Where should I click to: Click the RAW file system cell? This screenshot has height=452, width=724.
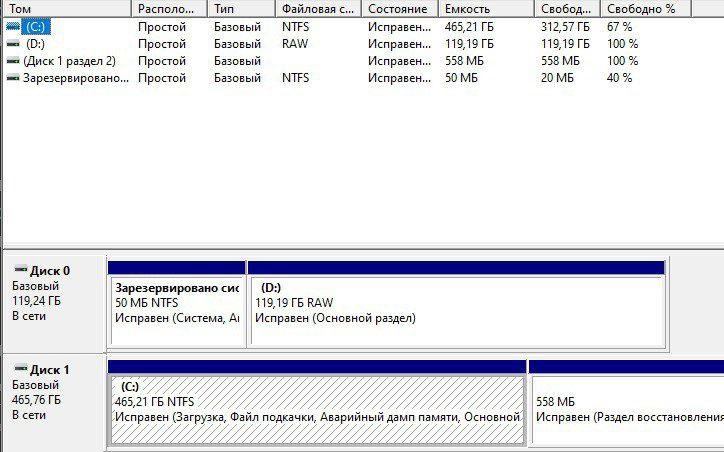295,44
